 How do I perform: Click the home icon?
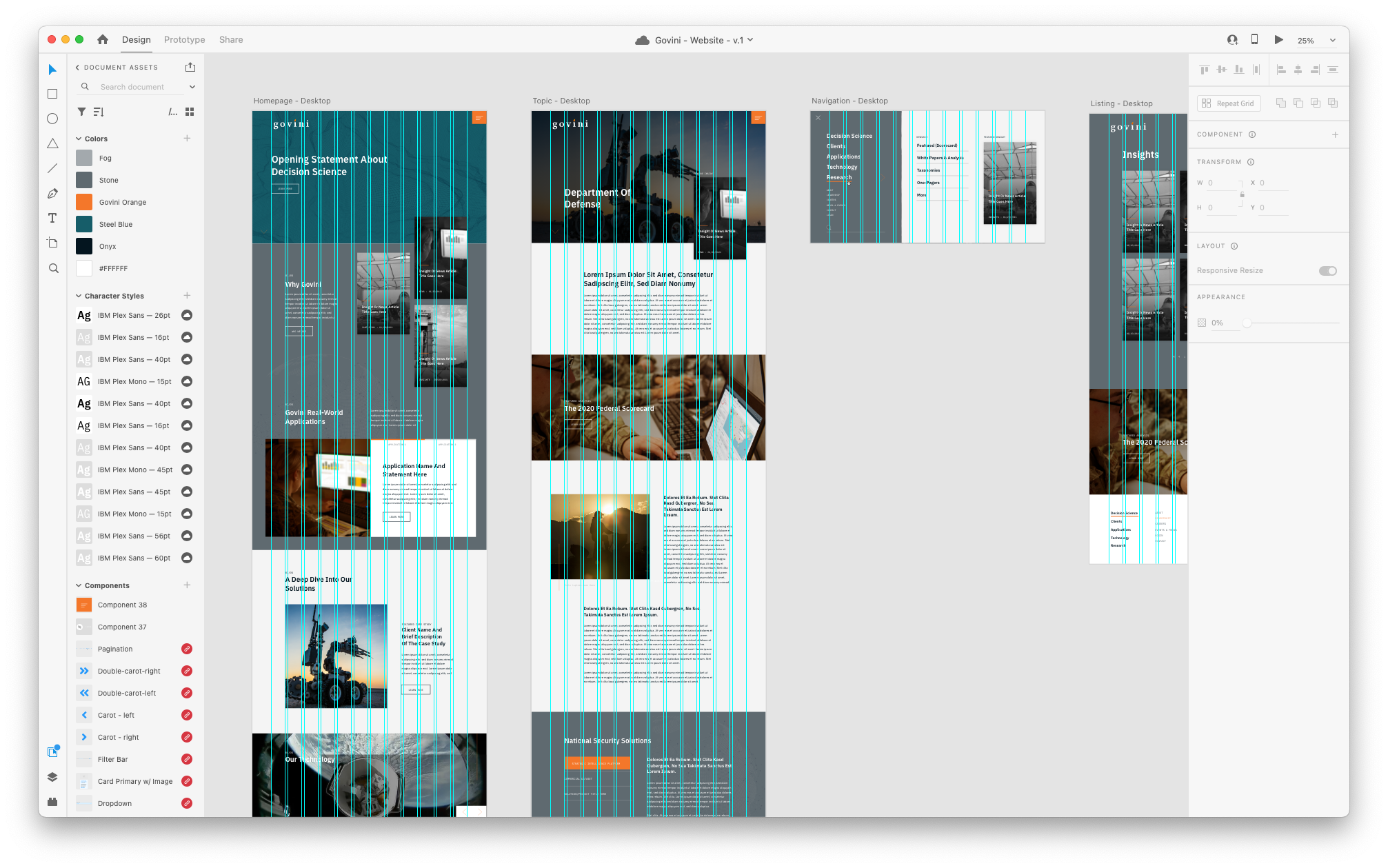coord(103,40)
